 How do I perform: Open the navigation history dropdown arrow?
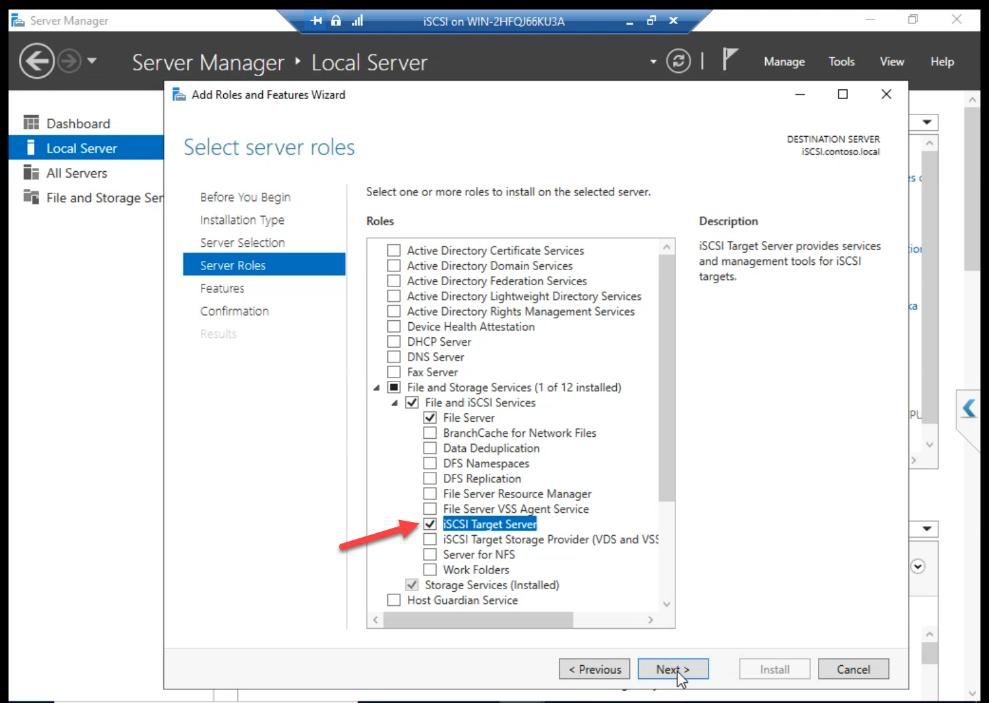pyautogui.click(x=92, y=61)
